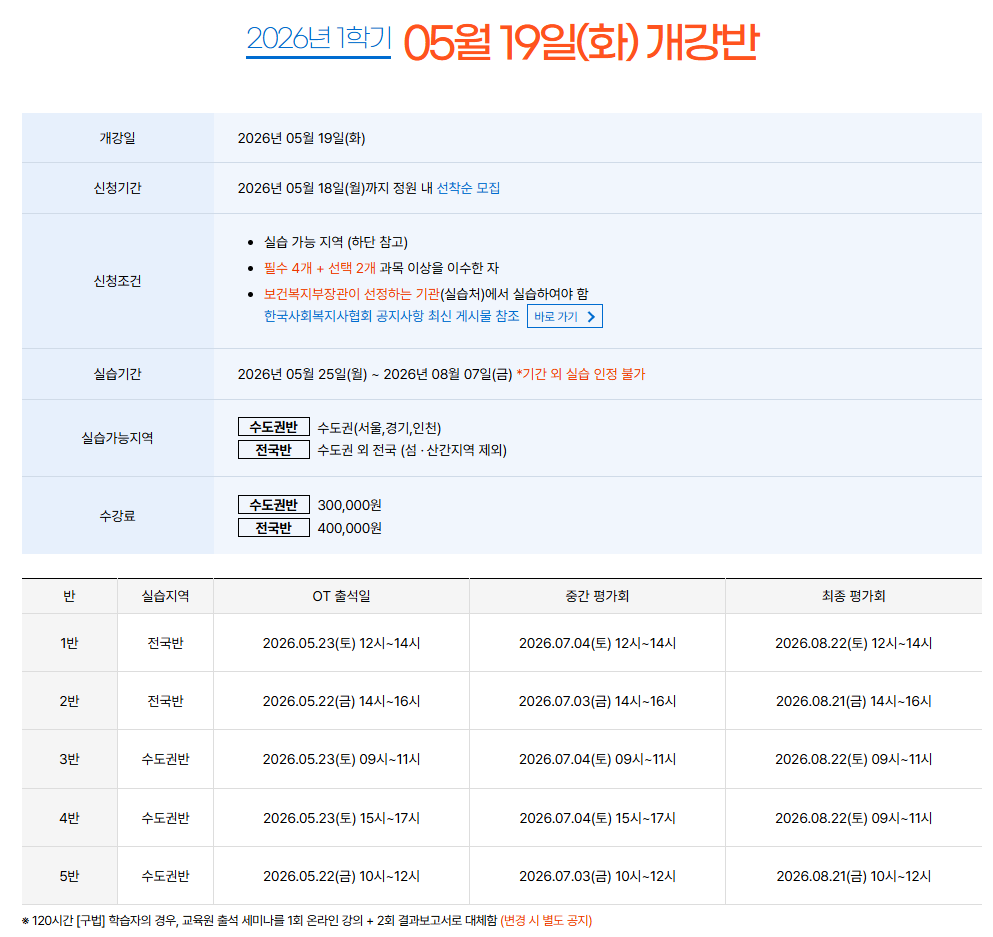Click the 중간 평가회 column header
Viewport: 993px width, 937px height.
click(x=597, y=596)
